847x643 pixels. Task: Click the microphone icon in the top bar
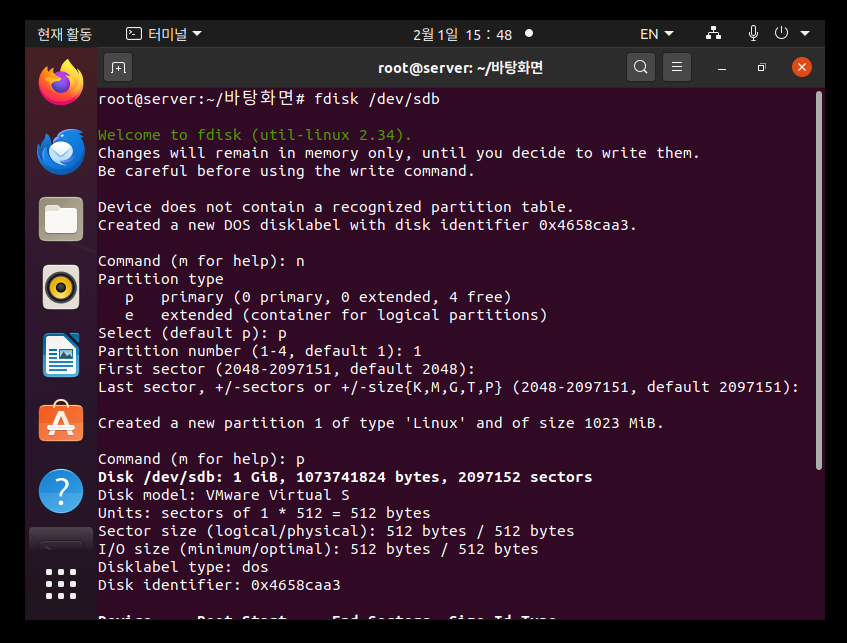click(753, 32)
